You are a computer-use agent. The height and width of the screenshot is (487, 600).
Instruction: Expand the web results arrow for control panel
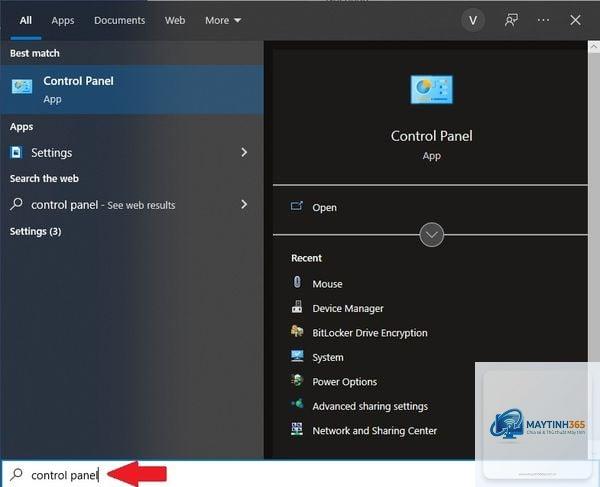click(244, 204)
